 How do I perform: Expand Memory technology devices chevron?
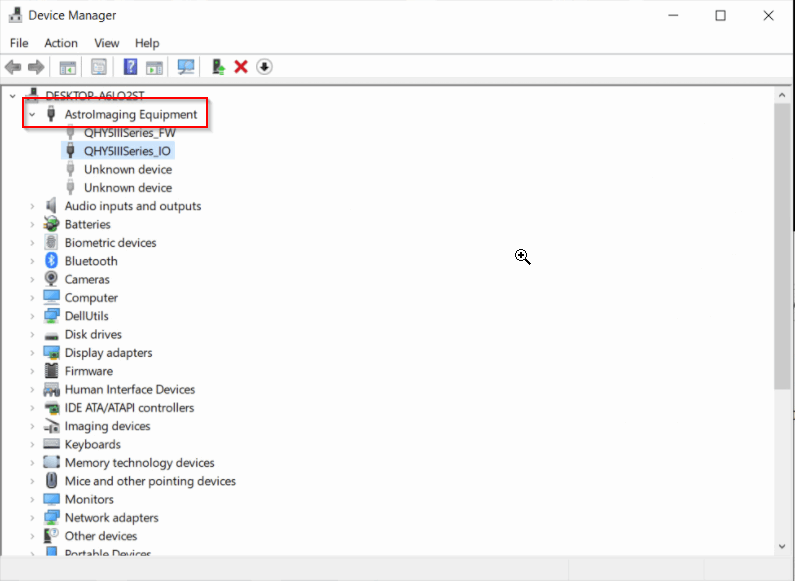coord(32,462)
